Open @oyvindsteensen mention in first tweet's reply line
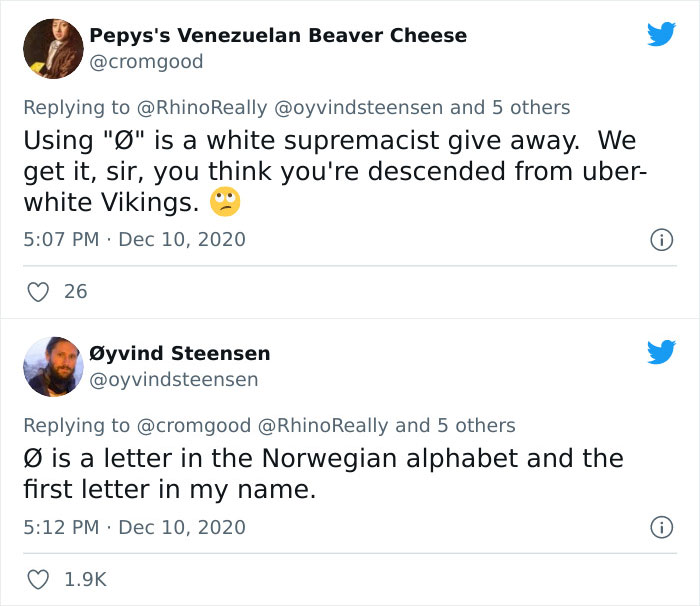700x606 pixels. pyautogui.click(x=359, y=107)
